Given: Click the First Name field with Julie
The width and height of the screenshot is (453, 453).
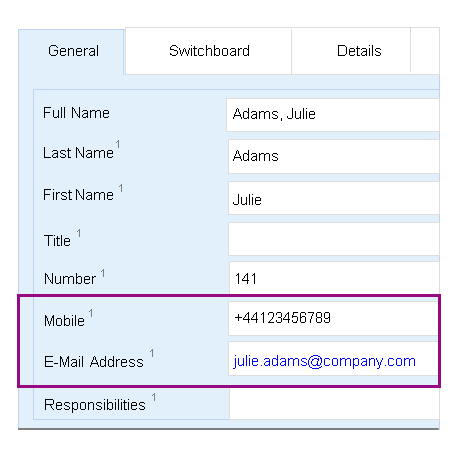Looking at the screenshot, I should (x=334, y=198).
